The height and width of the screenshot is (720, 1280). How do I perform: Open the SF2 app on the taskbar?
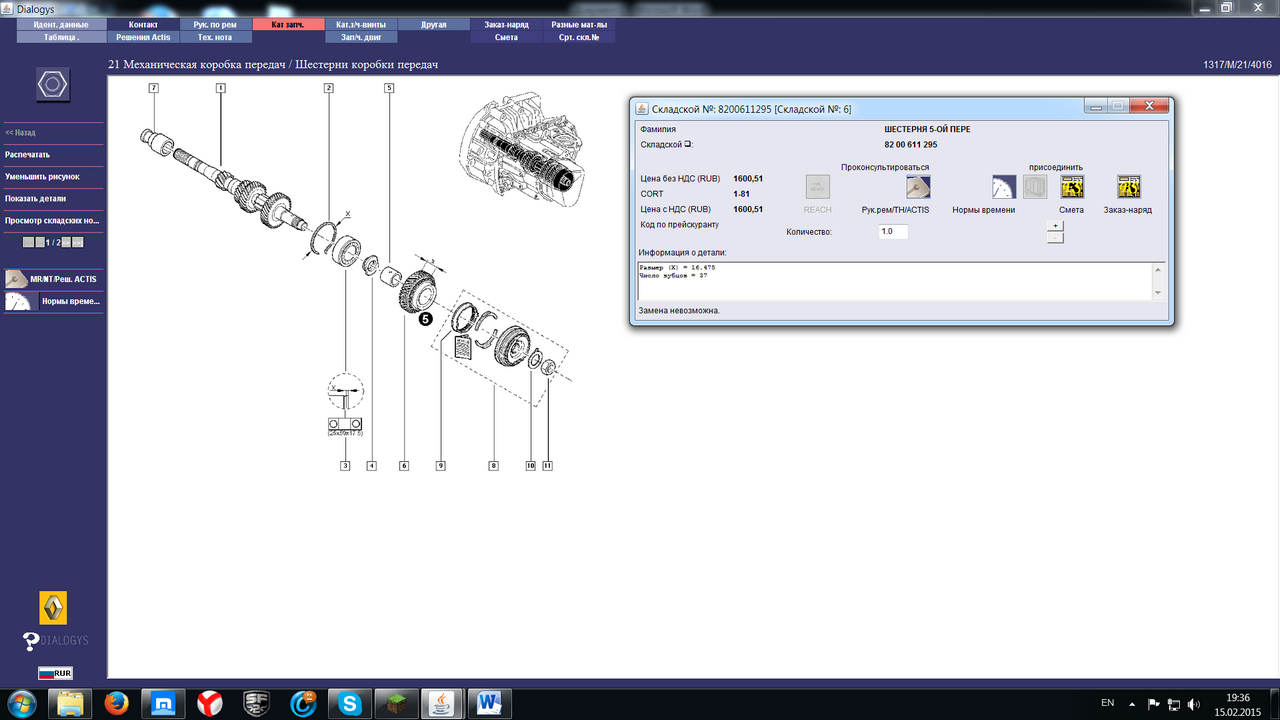tap(256, 704)
